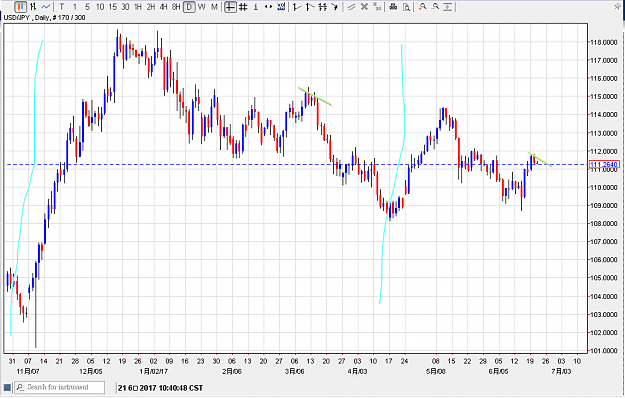
Task: Select the 2H timeframe
Action: pyautogui.click(x=151, y=7)
